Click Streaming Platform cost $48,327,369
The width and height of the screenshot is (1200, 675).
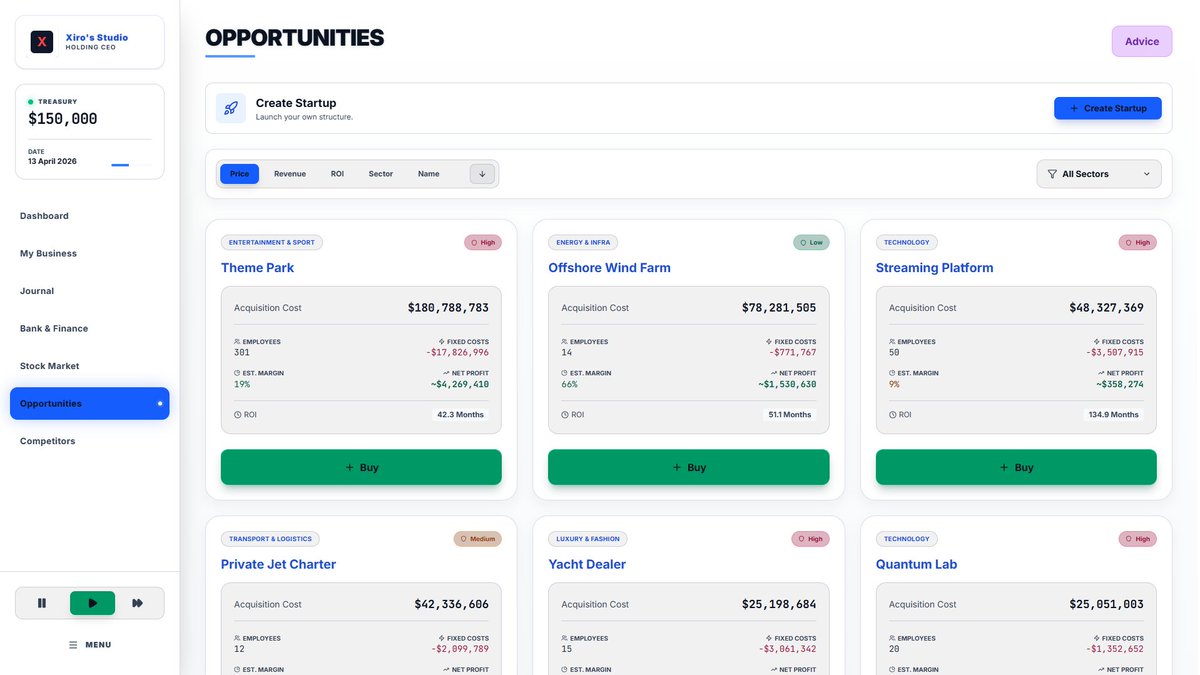[1106, 308]
